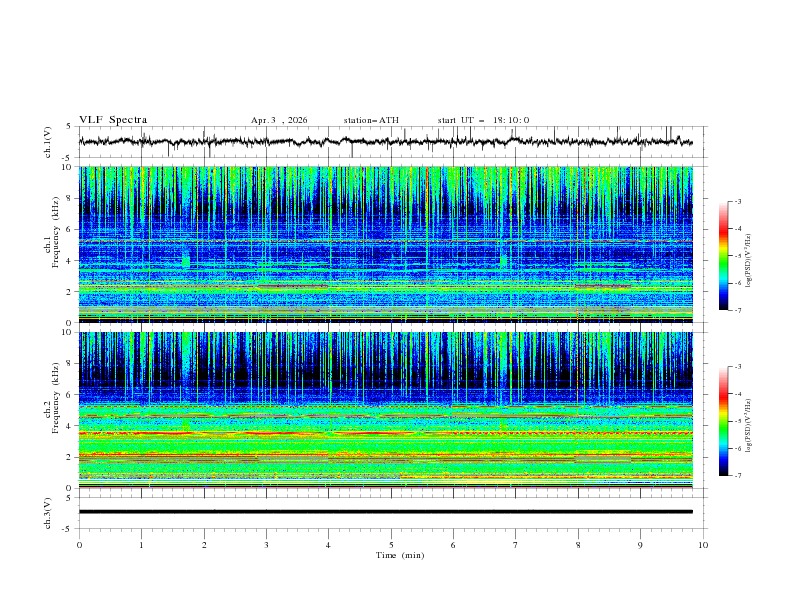
Task: Click the "ch.1(V)" axis label
Action: click(x=48, y=142)
